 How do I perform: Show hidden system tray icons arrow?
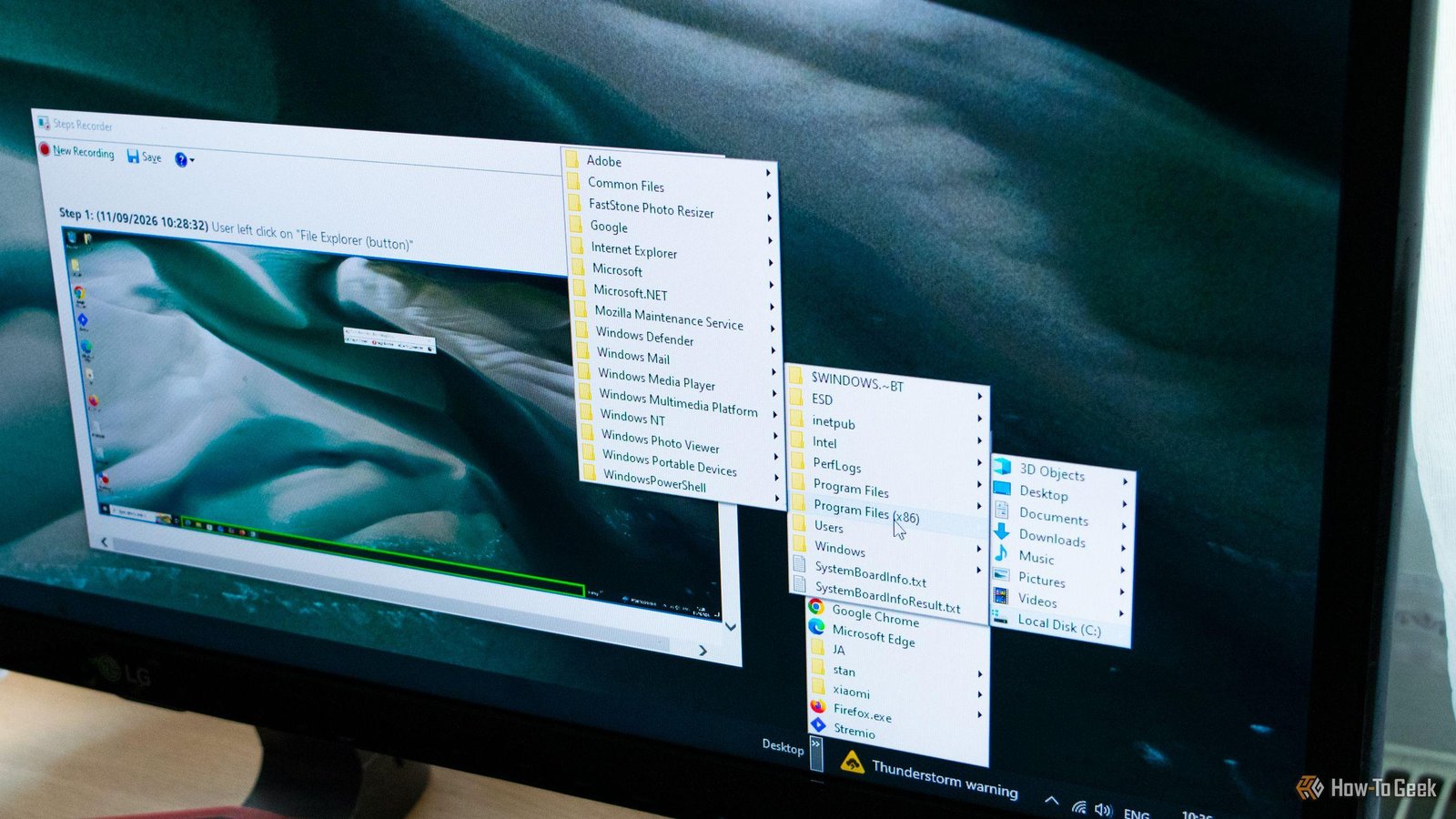(1051, 801)
